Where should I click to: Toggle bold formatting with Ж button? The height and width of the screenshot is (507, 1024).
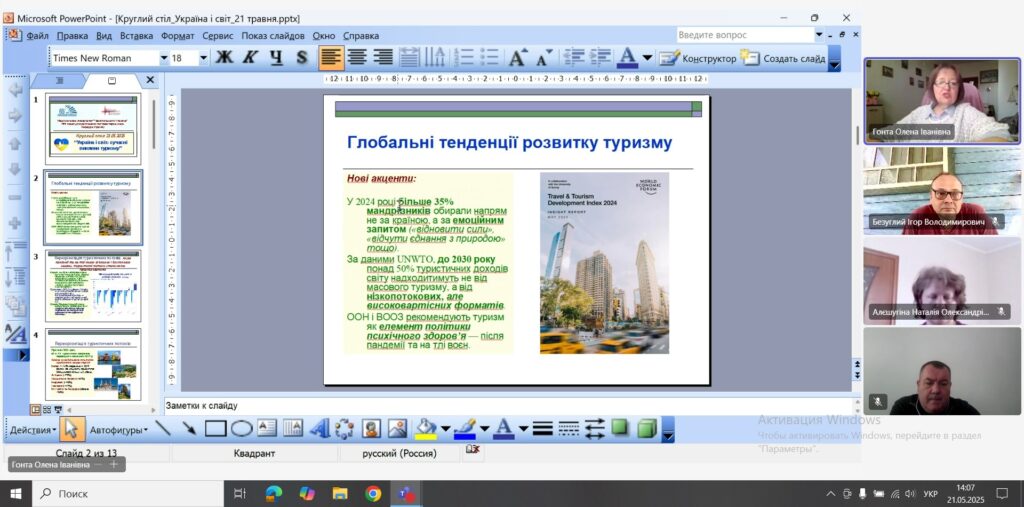(224, 58)
